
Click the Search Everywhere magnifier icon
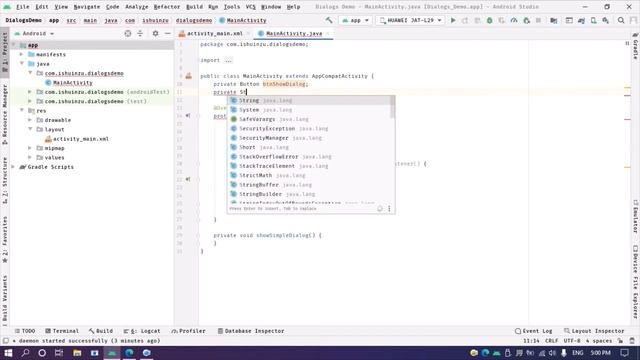(621, 20)
